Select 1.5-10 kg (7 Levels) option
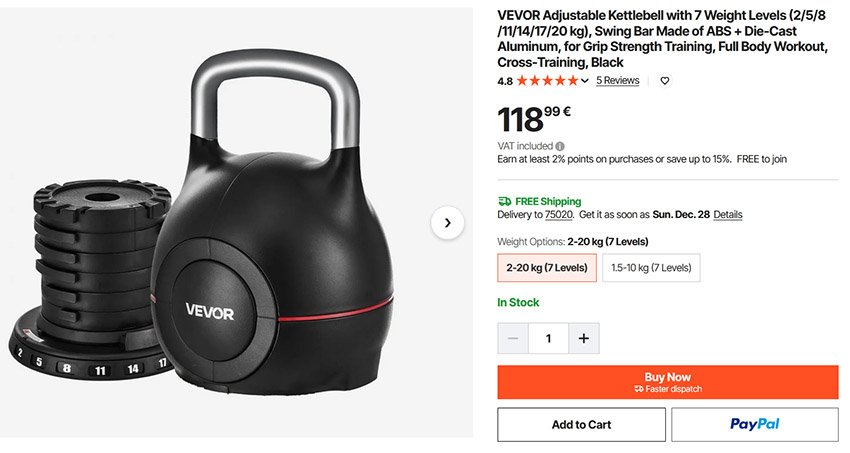Viewport: 850px width, 453px height. pyautogui.click(x=651, y=268)
